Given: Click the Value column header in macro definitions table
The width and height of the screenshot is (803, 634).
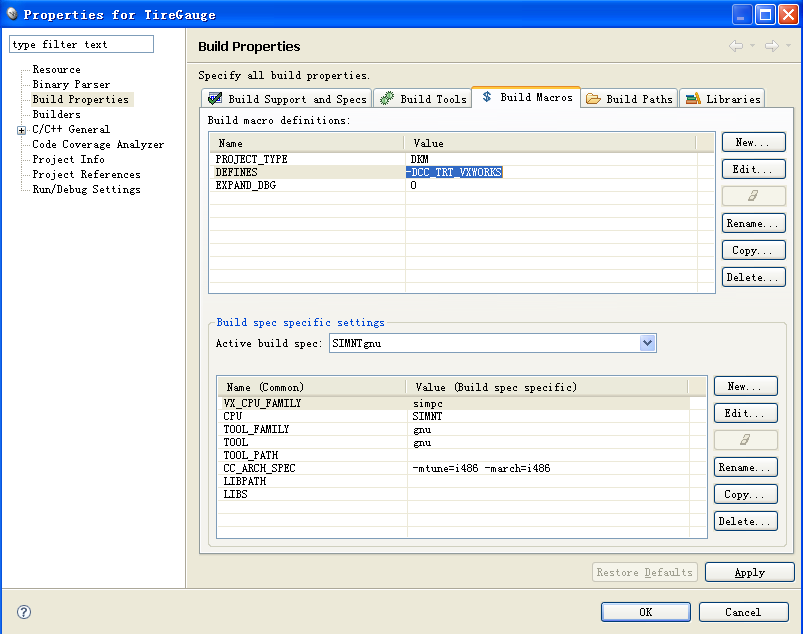Looking at the screenshot, I should [x=550, y=143].
